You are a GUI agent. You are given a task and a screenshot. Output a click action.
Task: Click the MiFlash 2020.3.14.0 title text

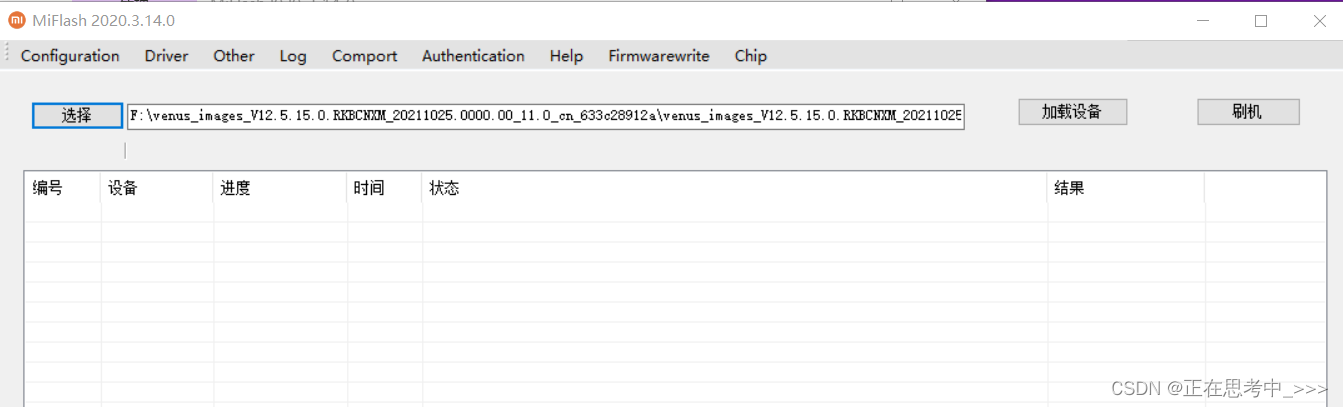104,20
